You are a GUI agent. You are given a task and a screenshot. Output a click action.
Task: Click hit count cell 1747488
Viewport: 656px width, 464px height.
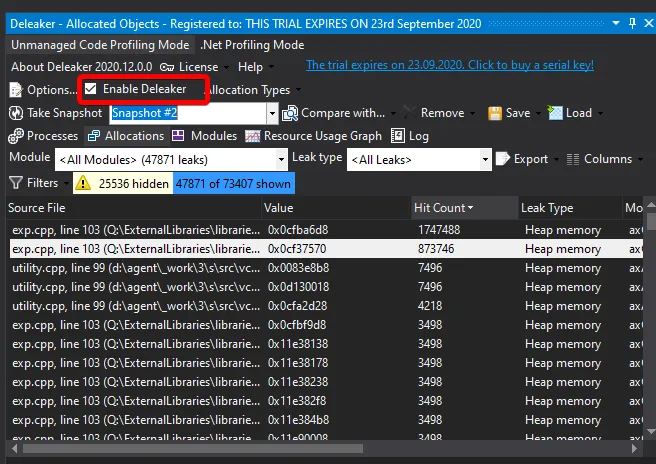pyautogui.click(x=439, y=230)
